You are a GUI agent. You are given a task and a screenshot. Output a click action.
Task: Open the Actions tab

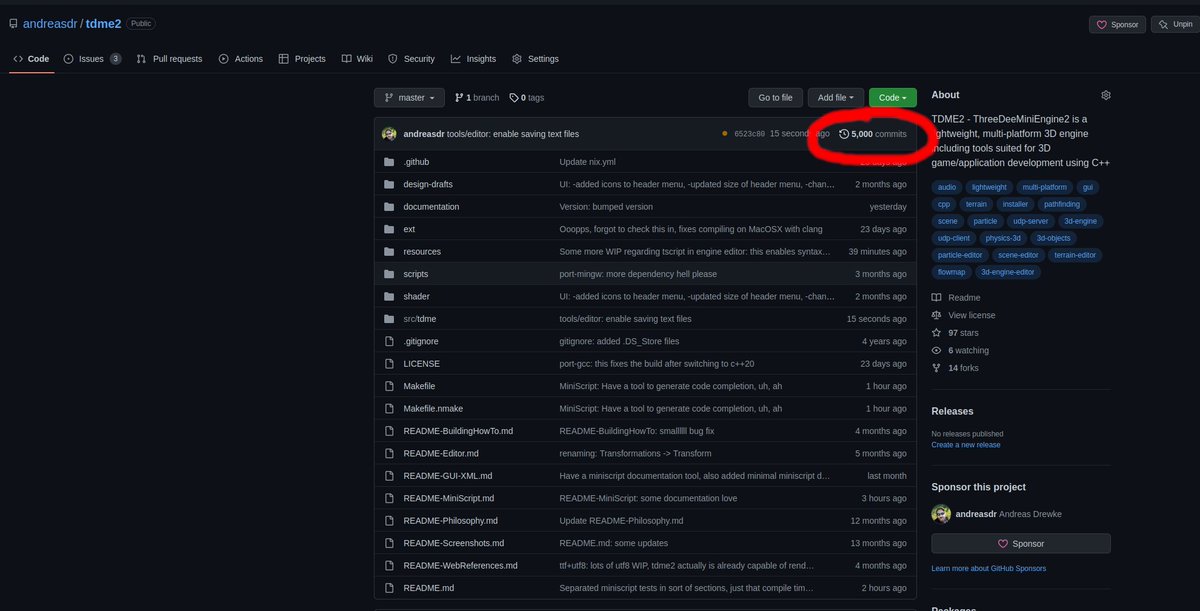pyautogui.click(x=241, y=59)
